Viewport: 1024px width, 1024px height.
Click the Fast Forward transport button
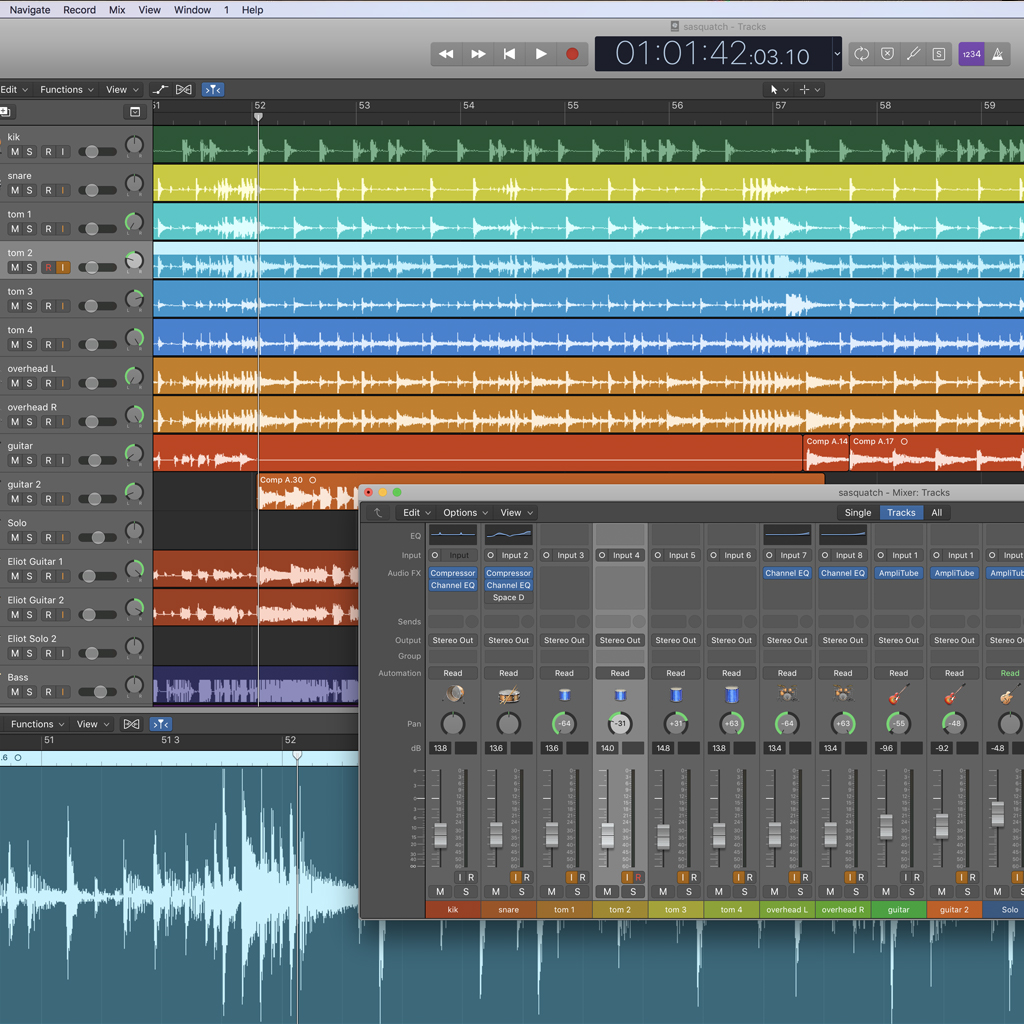point(478,54)
